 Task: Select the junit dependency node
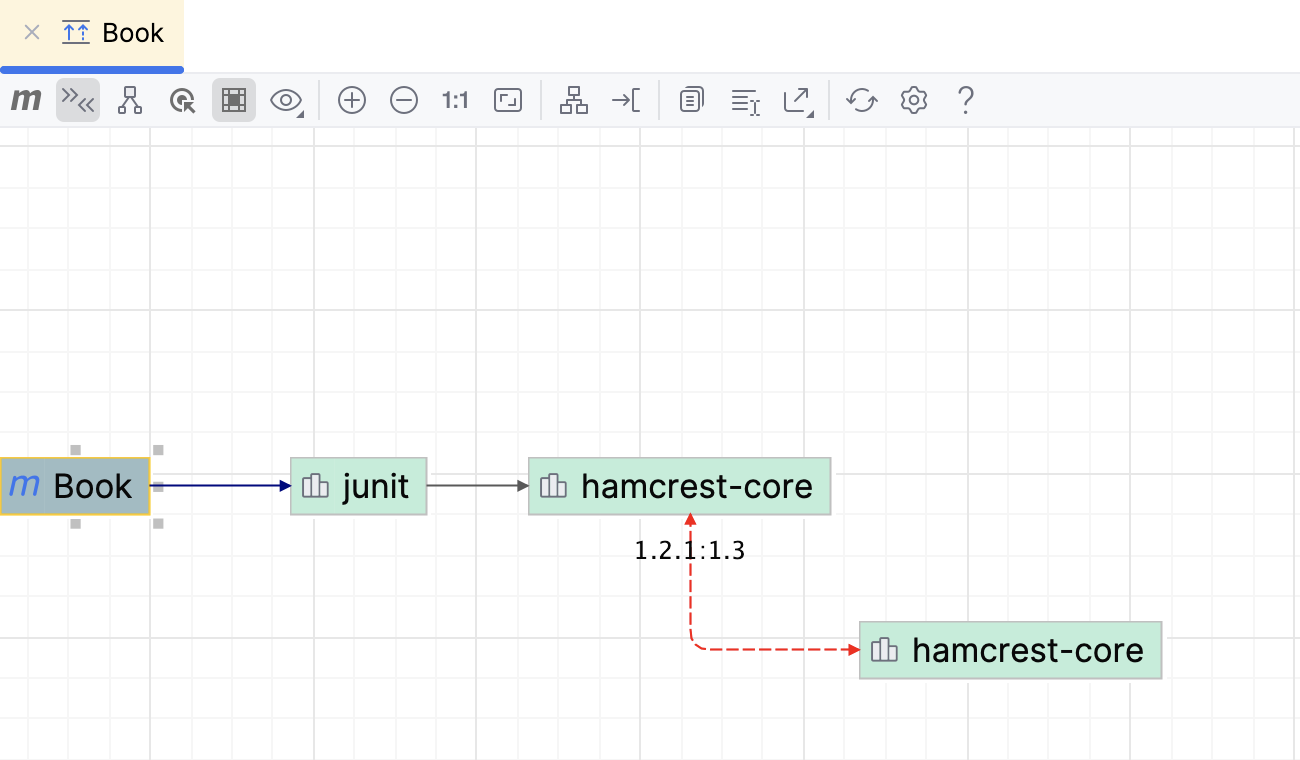[358, 486]
